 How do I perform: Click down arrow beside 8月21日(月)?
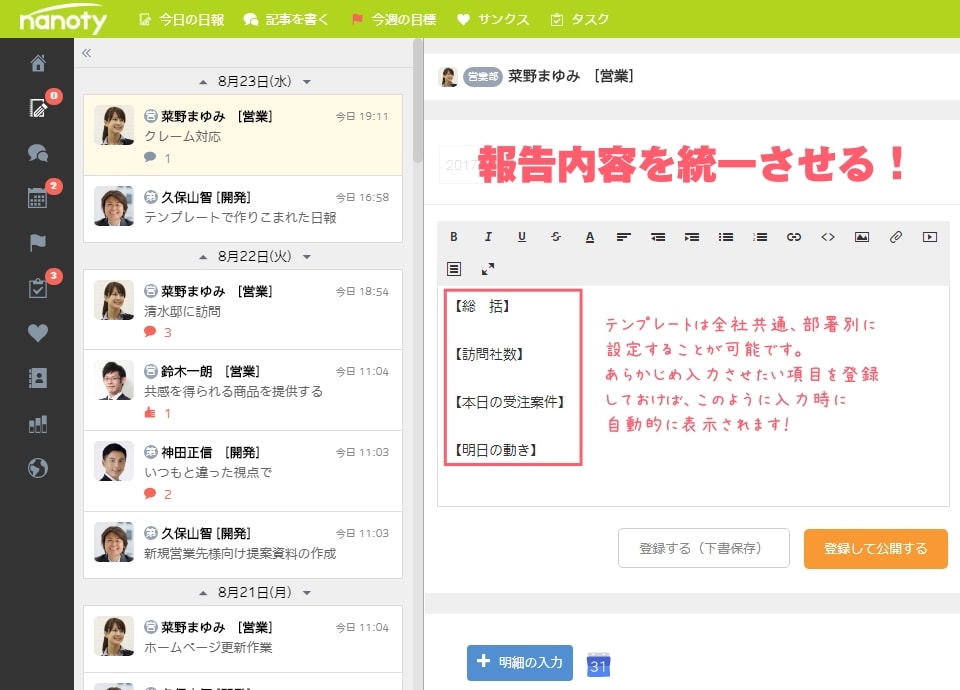point(307,593)
